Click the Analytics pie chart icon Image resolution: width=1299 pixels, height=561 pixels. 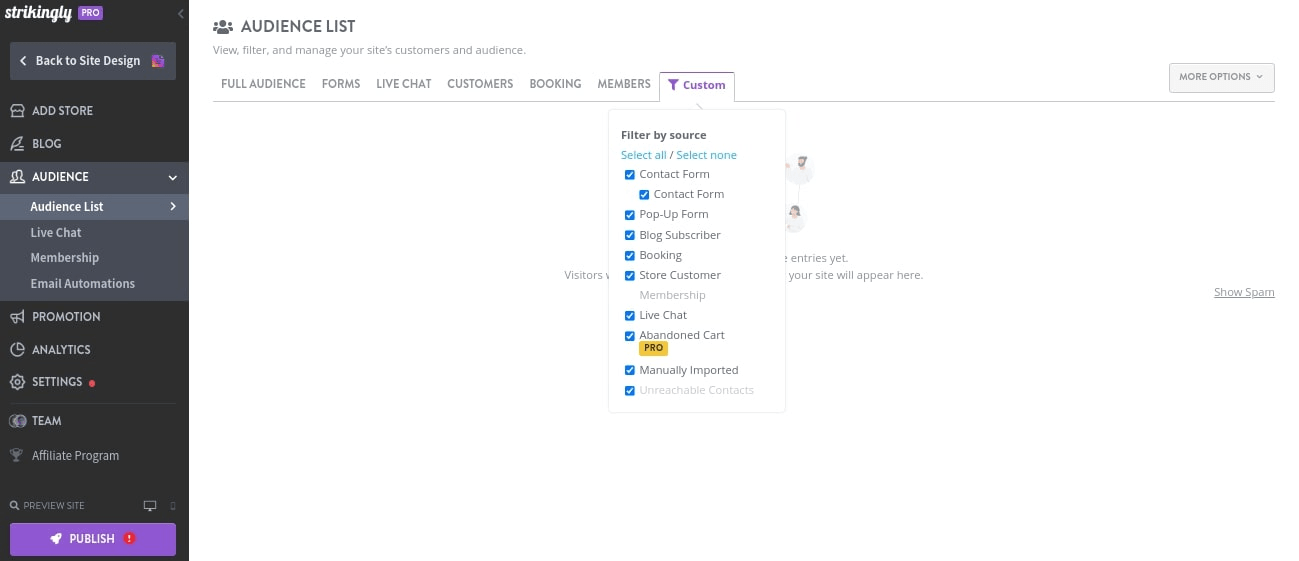pos(17,350)
